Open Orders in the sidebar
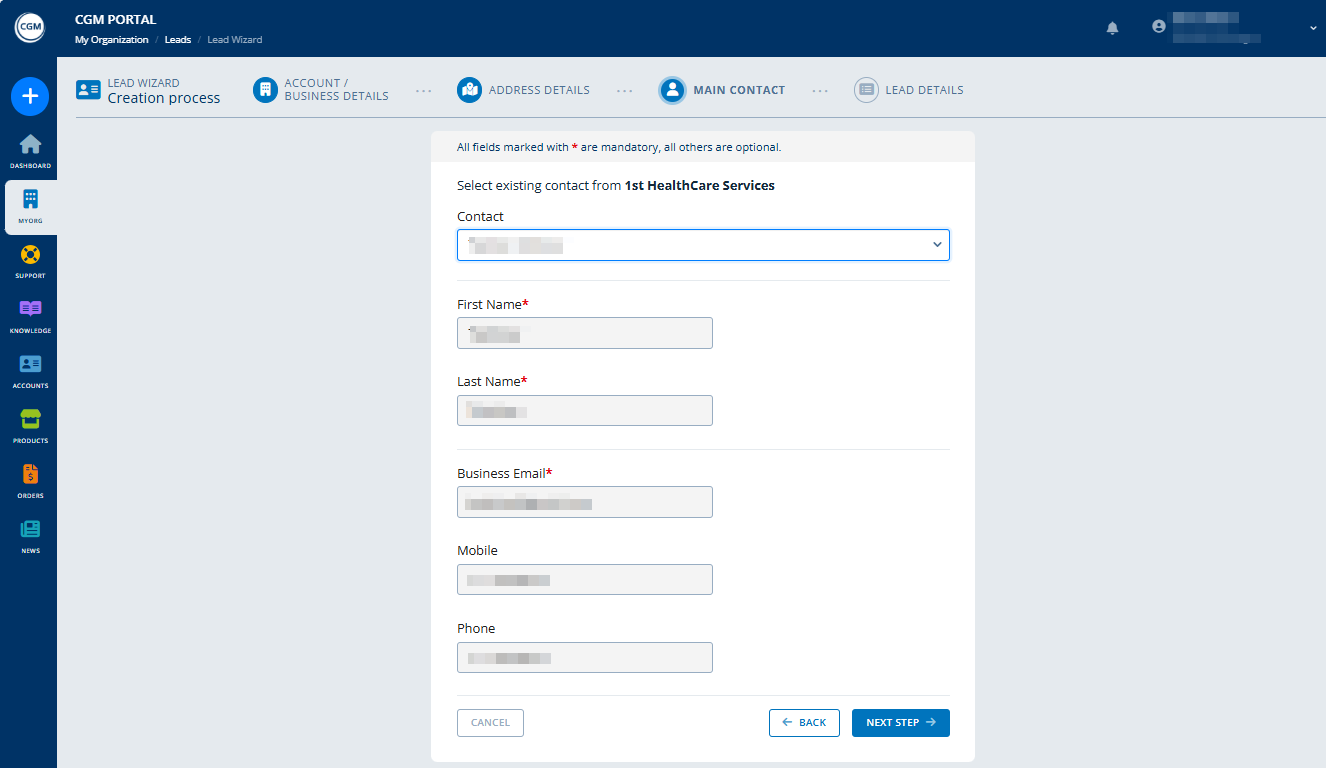This screenshot has height=768, width=1326. [30, 476]
